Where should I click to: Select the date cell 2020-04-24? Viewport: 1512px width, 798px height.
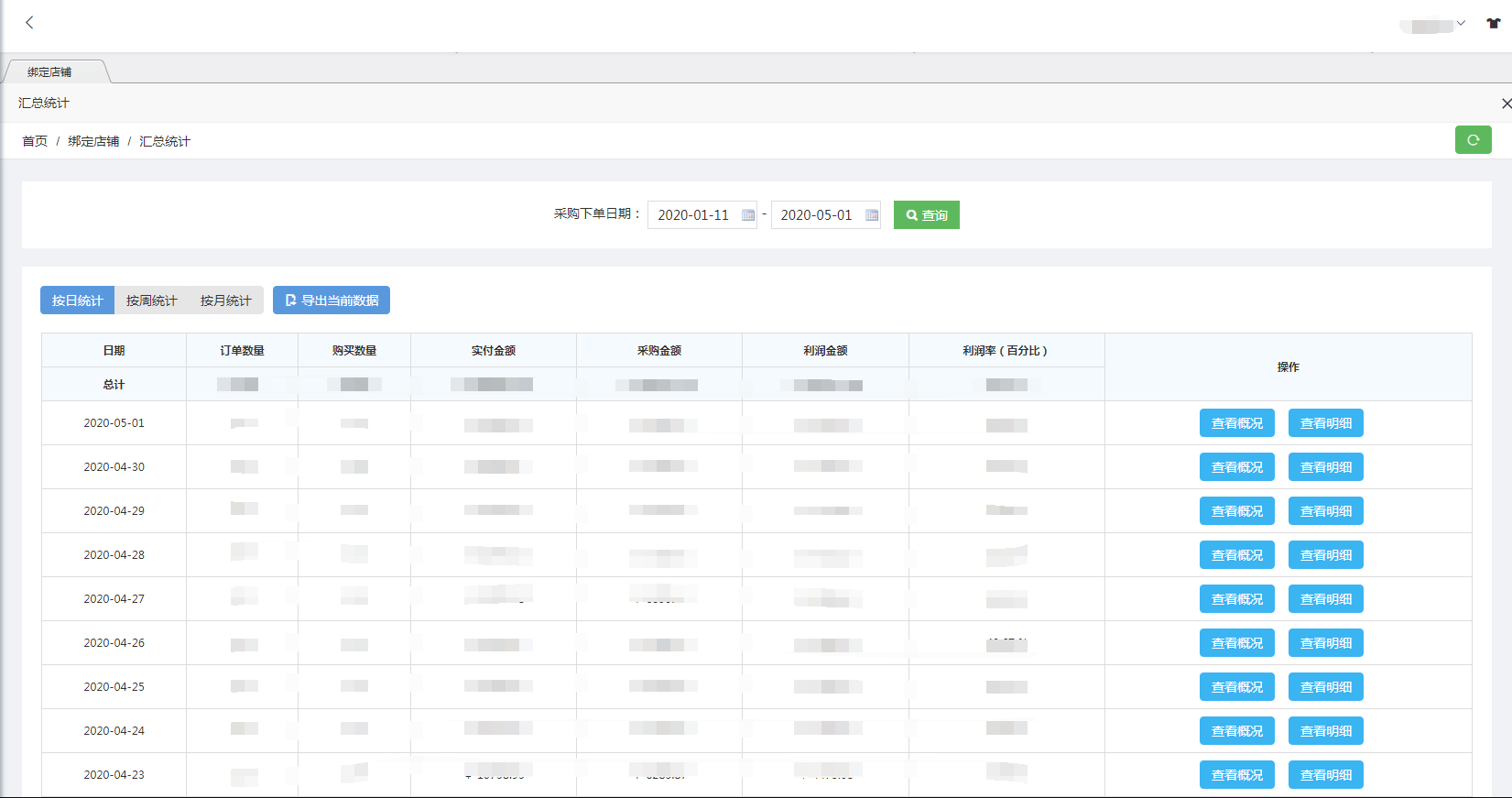coord(114,731)
